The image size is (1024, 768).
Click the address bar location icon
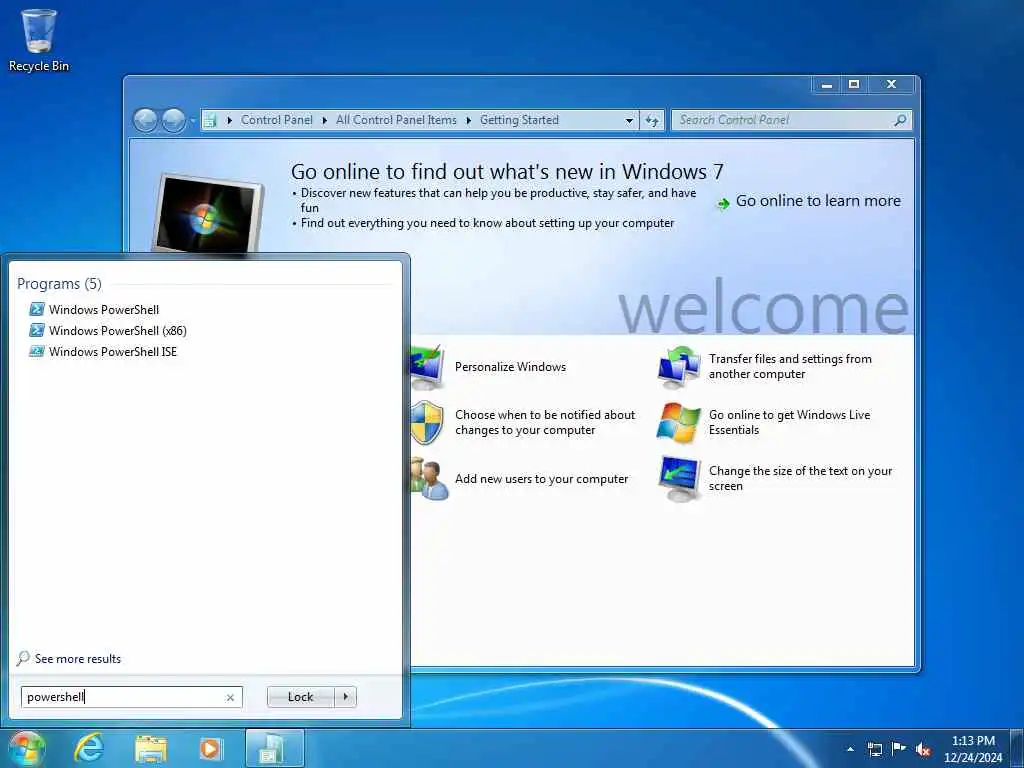click(x=210, y=120)
